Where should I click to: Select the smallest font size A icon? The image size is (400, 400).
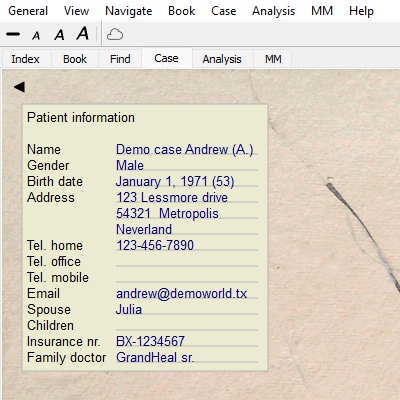[x=36, y=35]
